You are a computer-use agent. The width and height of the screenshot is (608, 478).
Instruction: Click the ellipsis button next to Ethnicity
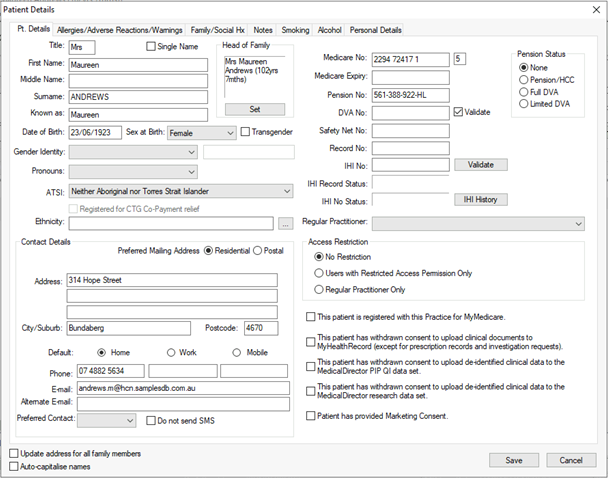point(285,224)
